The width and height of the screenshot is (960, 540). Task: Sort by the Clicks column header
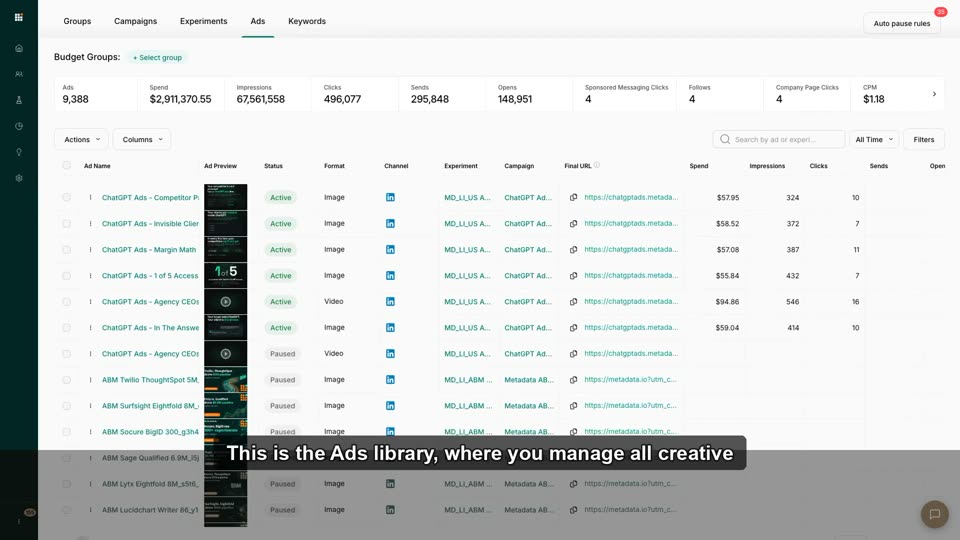point(818,166)
